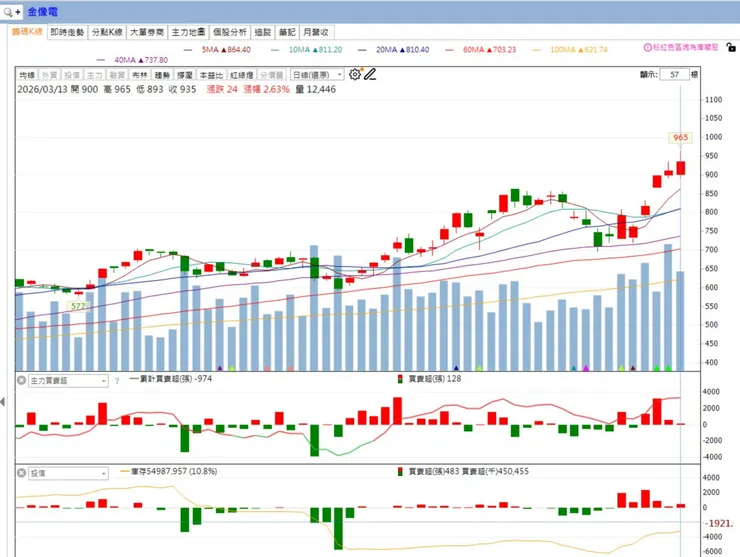Click the purple triangle marker below chart

[x=219, y=368]
